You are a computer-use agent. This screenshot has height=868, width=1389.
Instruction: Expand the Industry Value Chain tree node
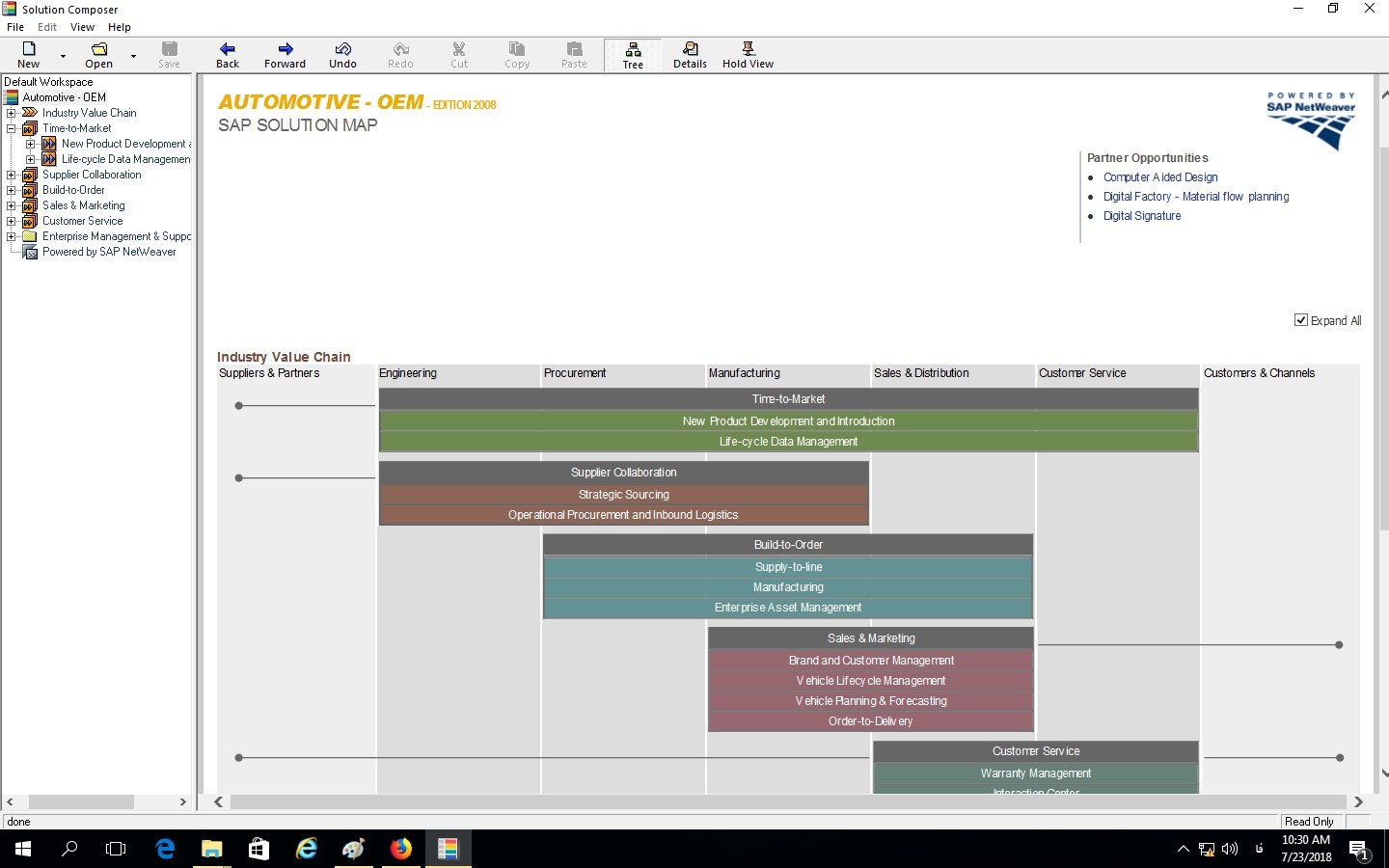point(12,113)
